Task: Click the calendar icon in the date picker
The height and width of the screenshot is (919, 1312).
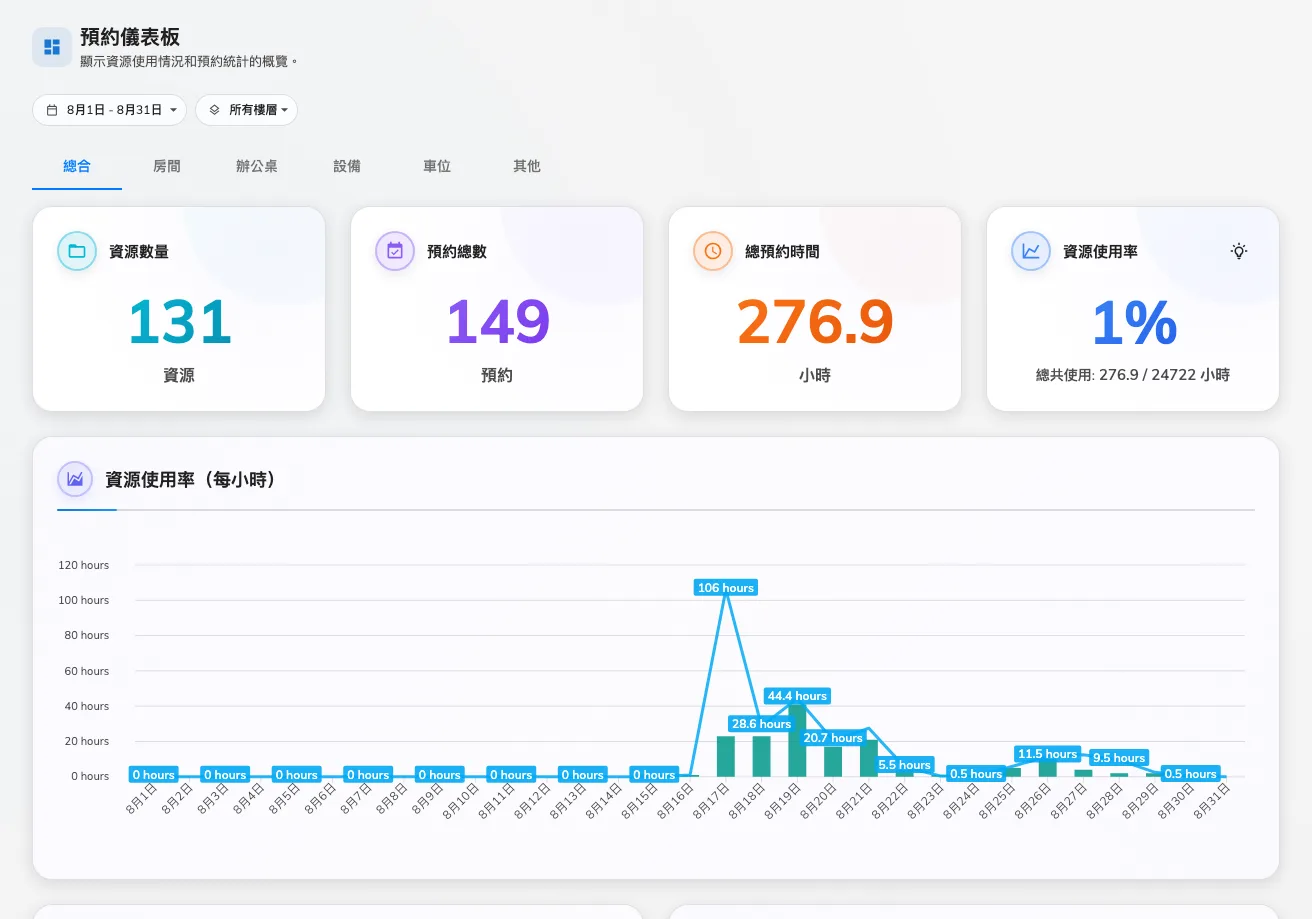Action: 52,110
